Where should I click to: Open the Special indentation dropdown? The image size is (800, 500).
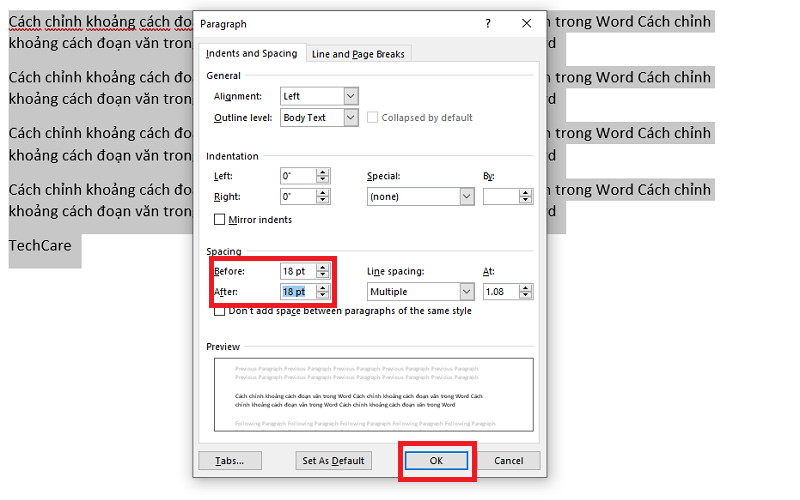(x=466, y=197)
